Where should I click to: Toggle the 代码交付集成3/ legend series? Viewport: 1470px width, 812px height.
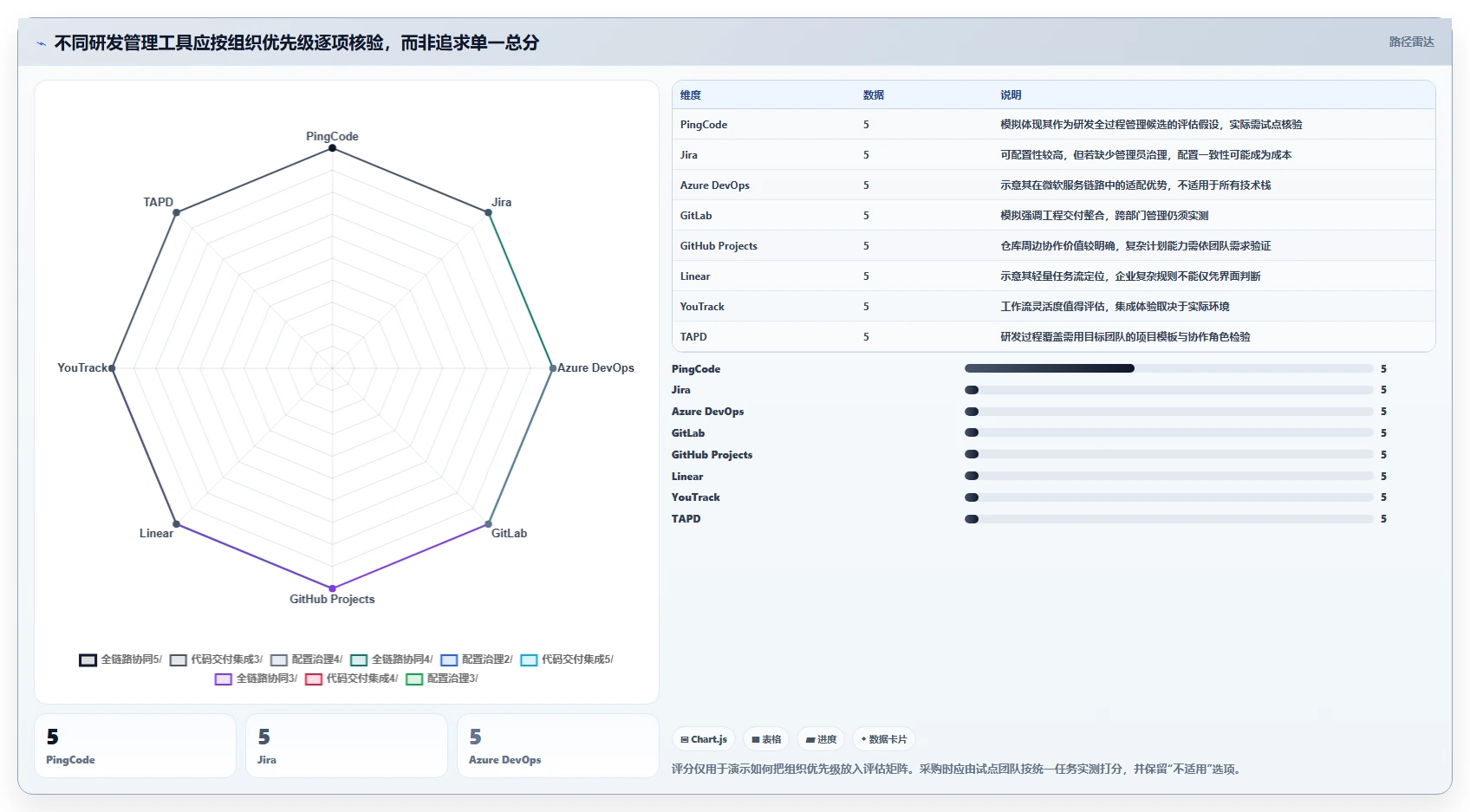tap(217, 659)
